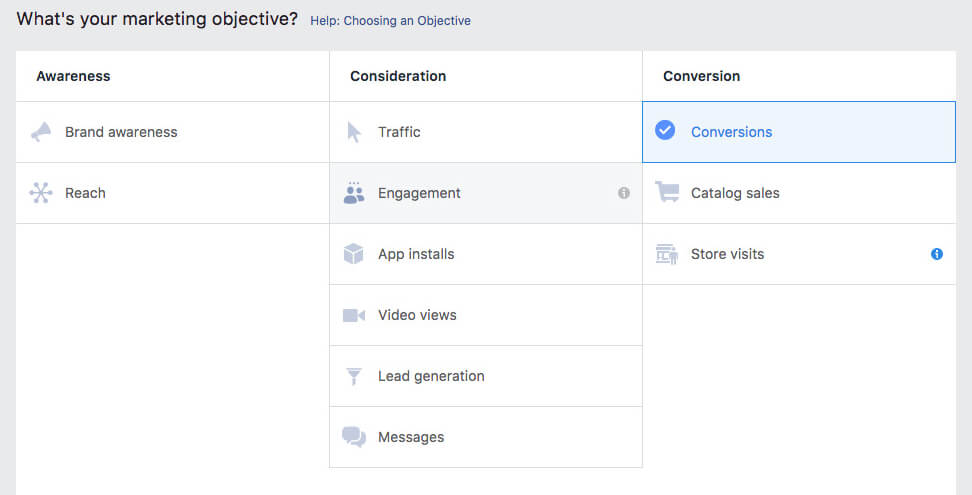Select the Engagement objective label

click(x=419, y=193)
